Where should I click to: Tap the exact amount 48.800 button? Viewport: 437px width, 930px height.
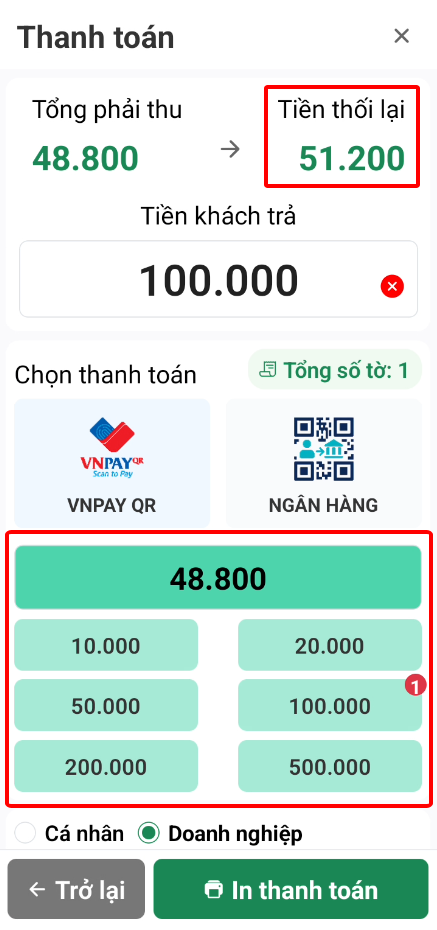pyautogui.click(x=218, y=578)
